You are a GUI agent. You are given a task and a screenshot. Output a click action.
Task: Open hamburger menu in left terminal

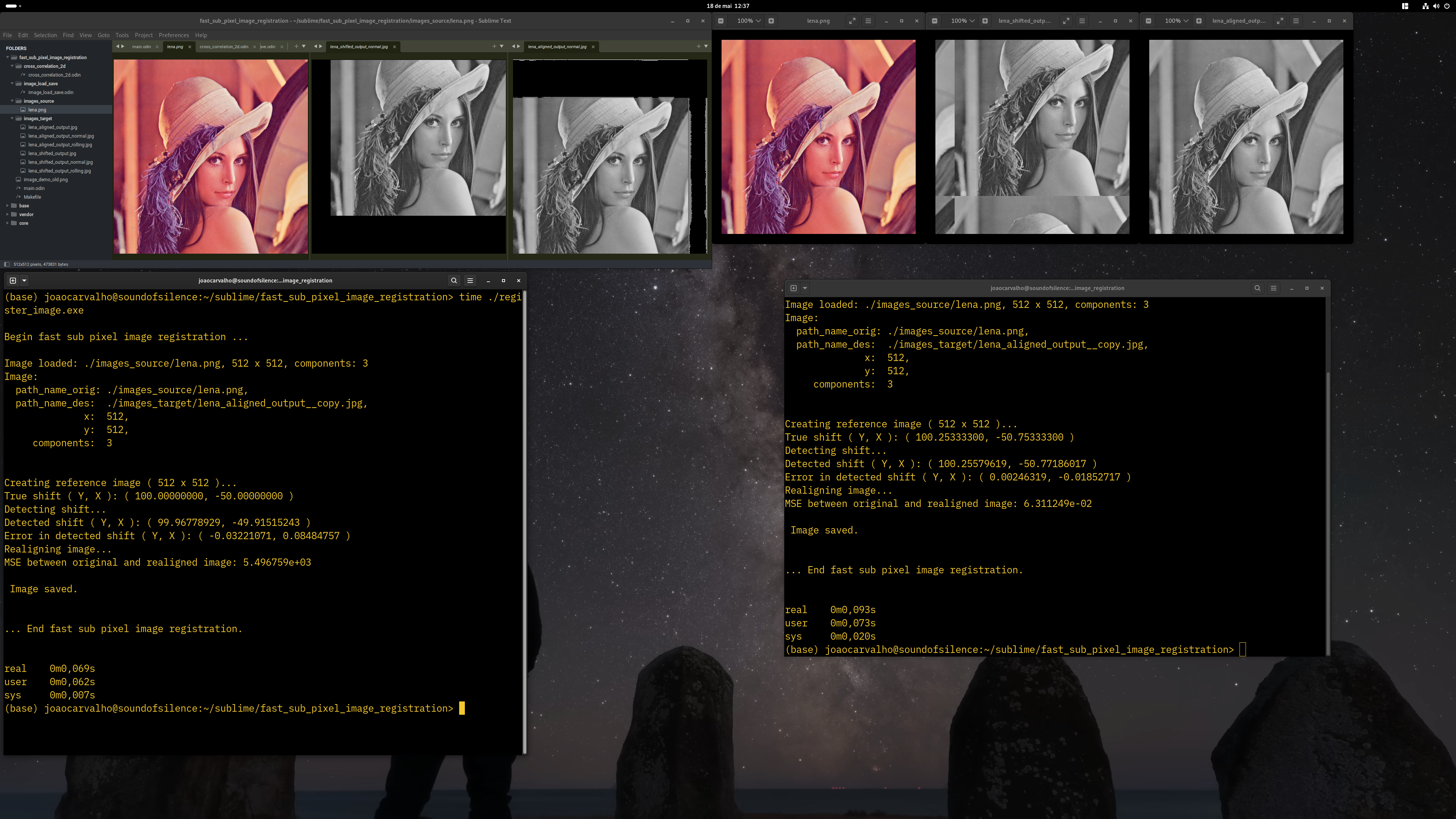click(470, 280)
